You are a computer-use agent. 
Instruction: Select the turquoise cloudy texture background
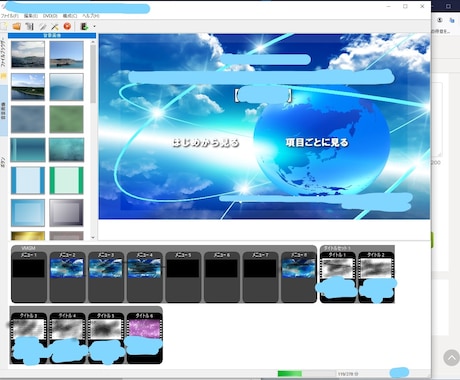click(x=66, y=150)
